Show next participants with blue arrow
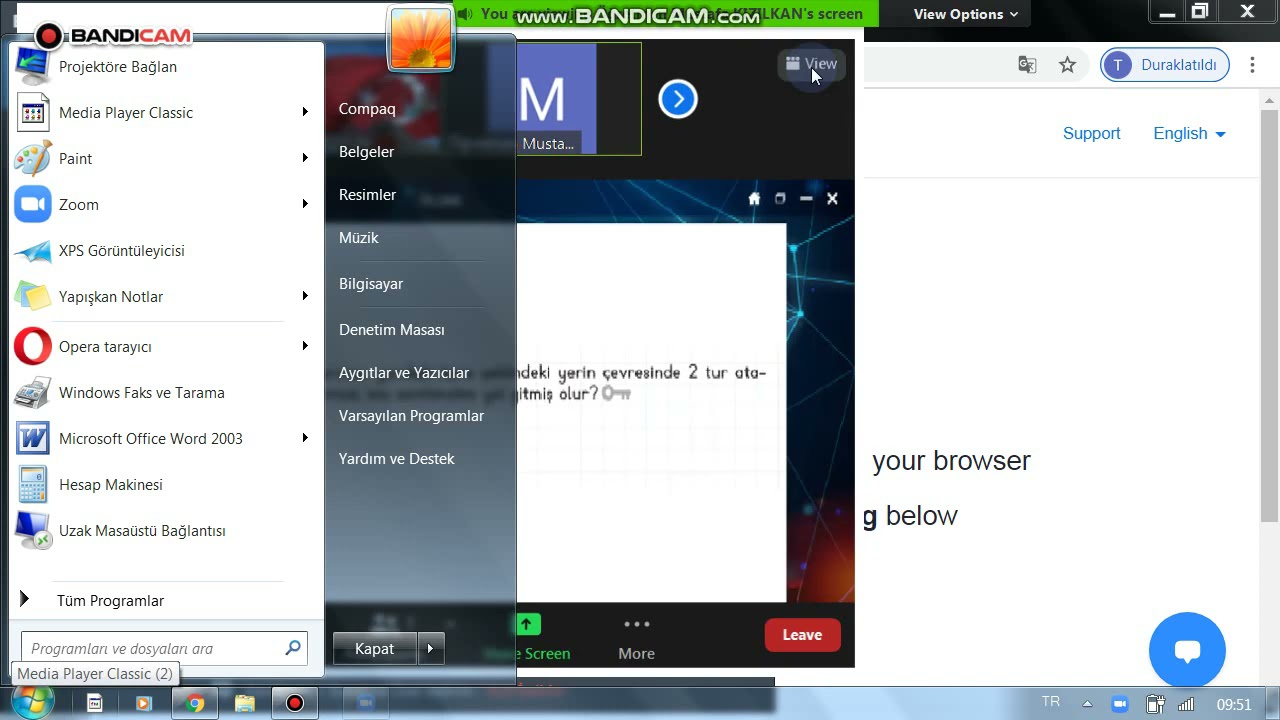This screenshot has width=1280, height=720. point(678,99)
